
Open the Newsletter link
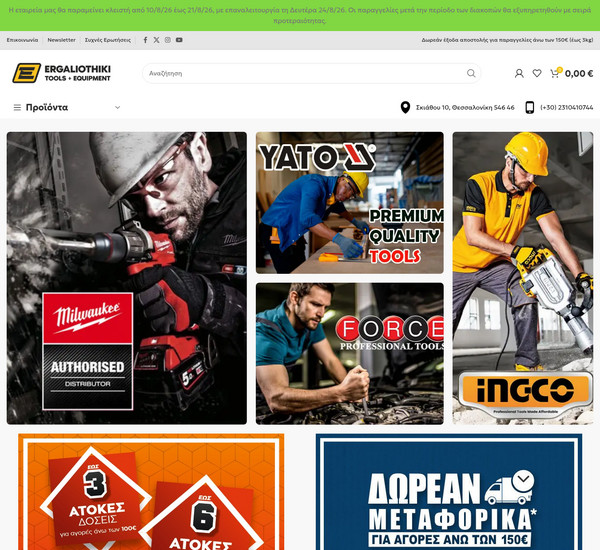click(61, 40)
